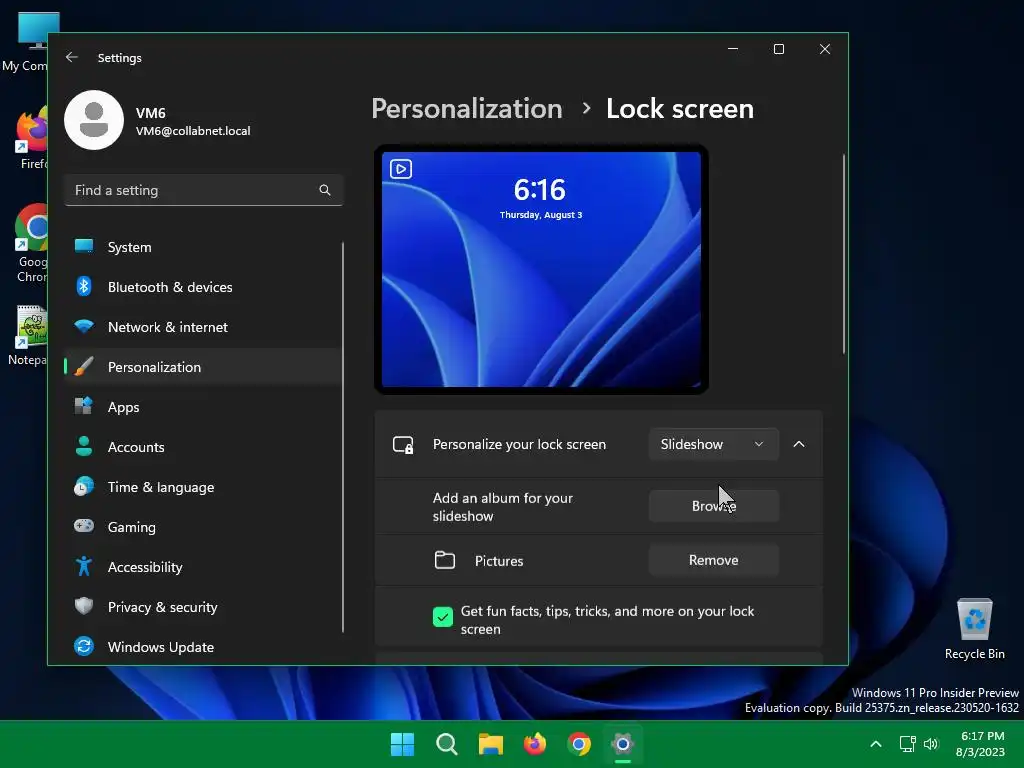This screenshot has width=1024, height=768.
Task: Open the Slideshow dropdown
Action: pyautogui.click(x=714, y=444)
